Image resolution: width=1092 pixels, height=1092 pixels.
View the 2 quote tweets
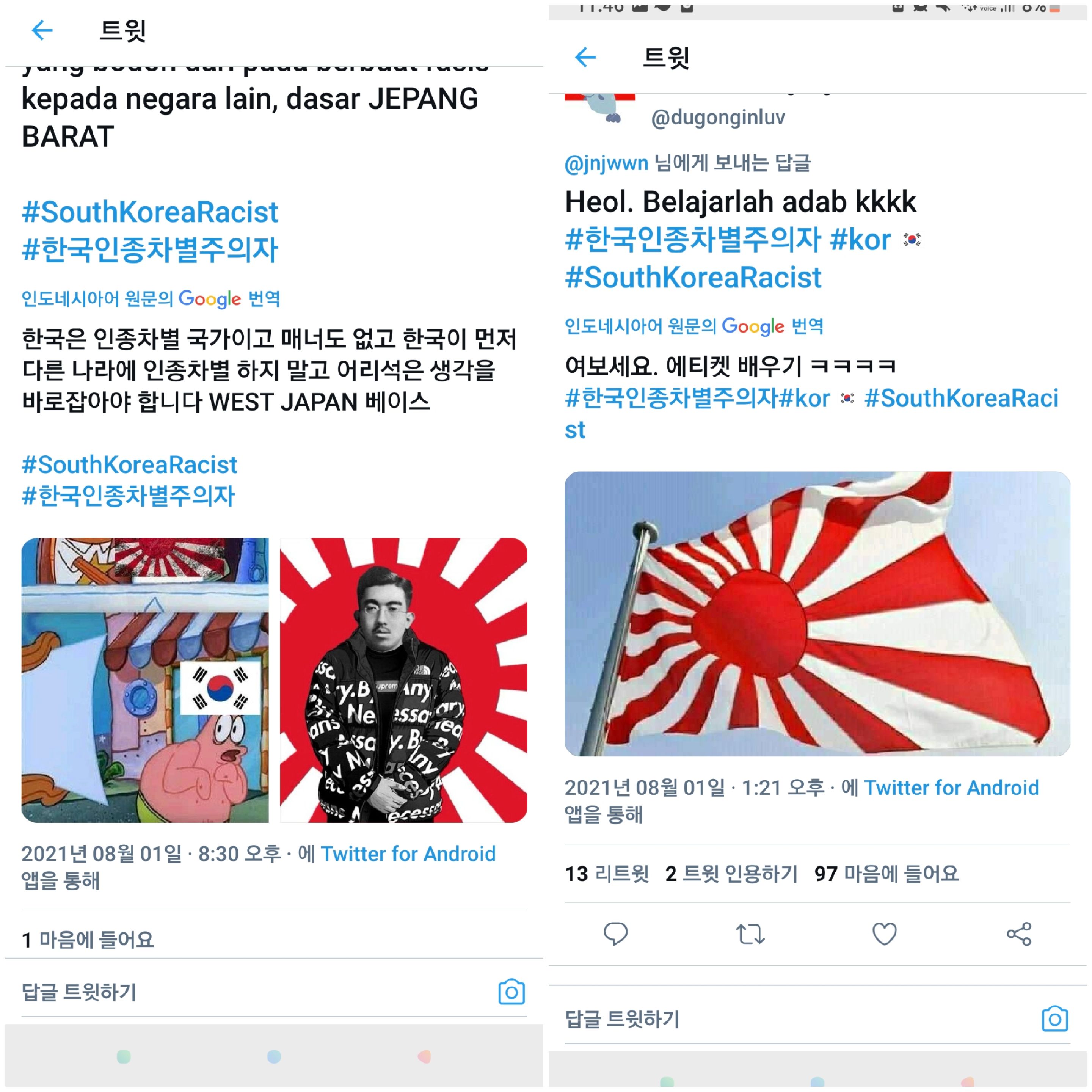click(x=731, y=874)
